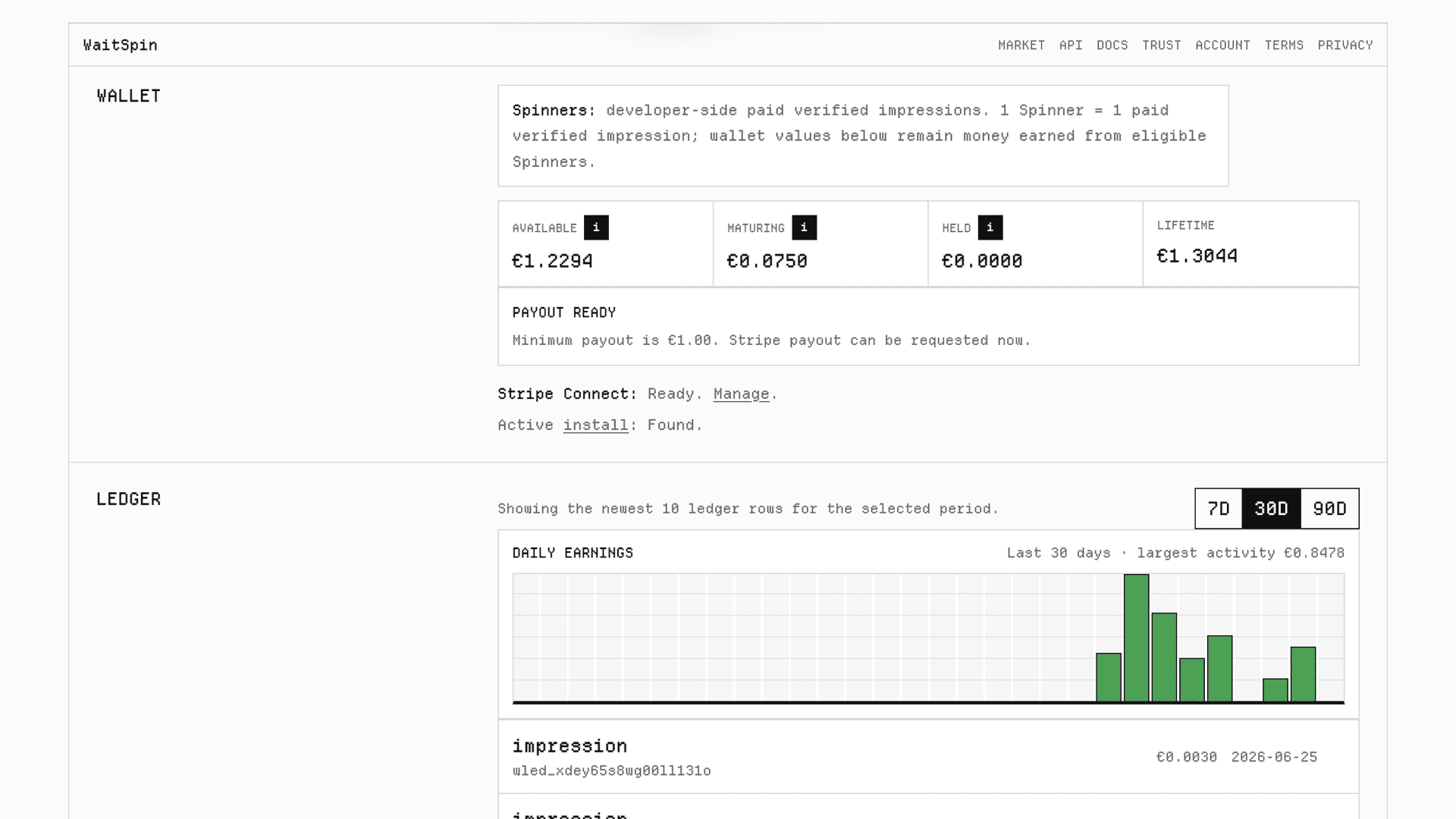
Task: Click the €0.0750 maturing amount
Action: coord(767,262)
